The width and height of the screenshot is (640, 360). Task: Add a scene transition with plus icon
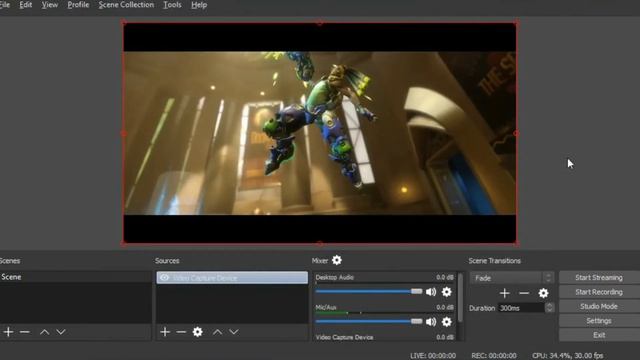point(504,293)
